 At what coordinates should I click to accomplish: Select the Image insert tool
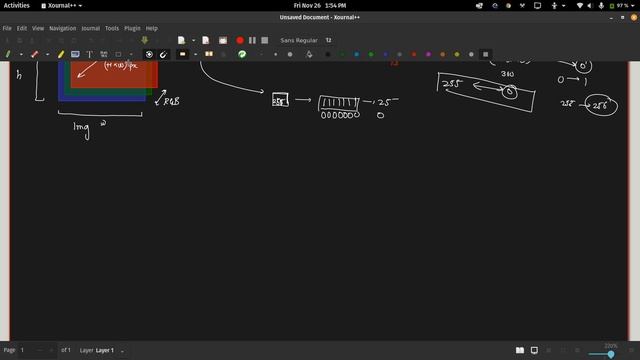click(75, 54)
